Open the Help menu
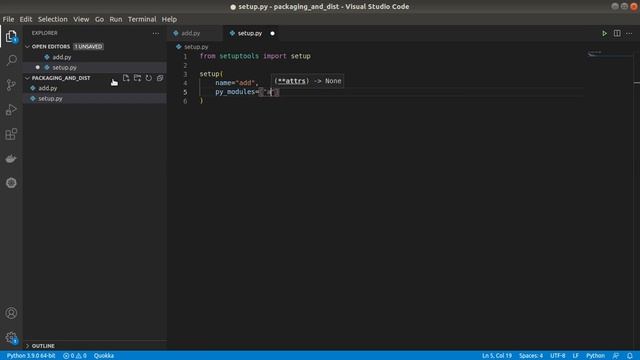Image resolution: width=640 pixels, height=360 pixels. 169,19
